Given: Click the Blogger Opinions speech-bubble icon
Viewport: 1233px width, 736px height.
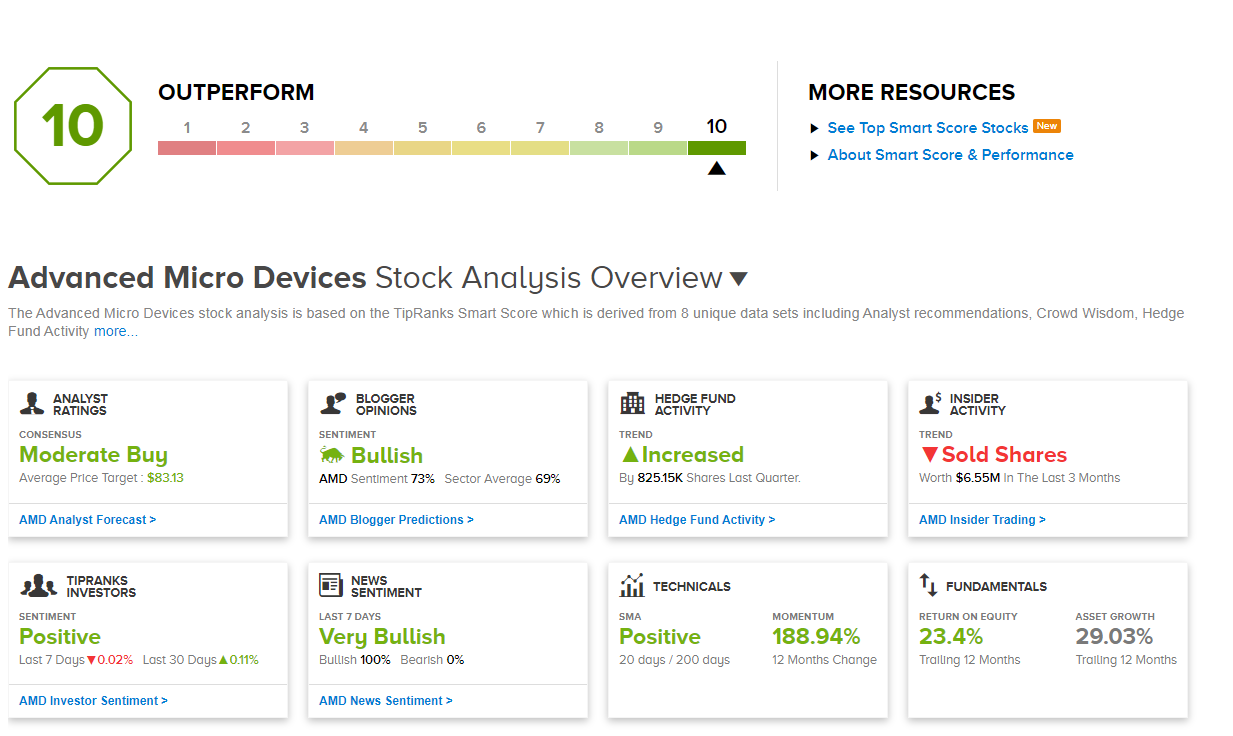Looking at the screenshot, I should (333, 403).
